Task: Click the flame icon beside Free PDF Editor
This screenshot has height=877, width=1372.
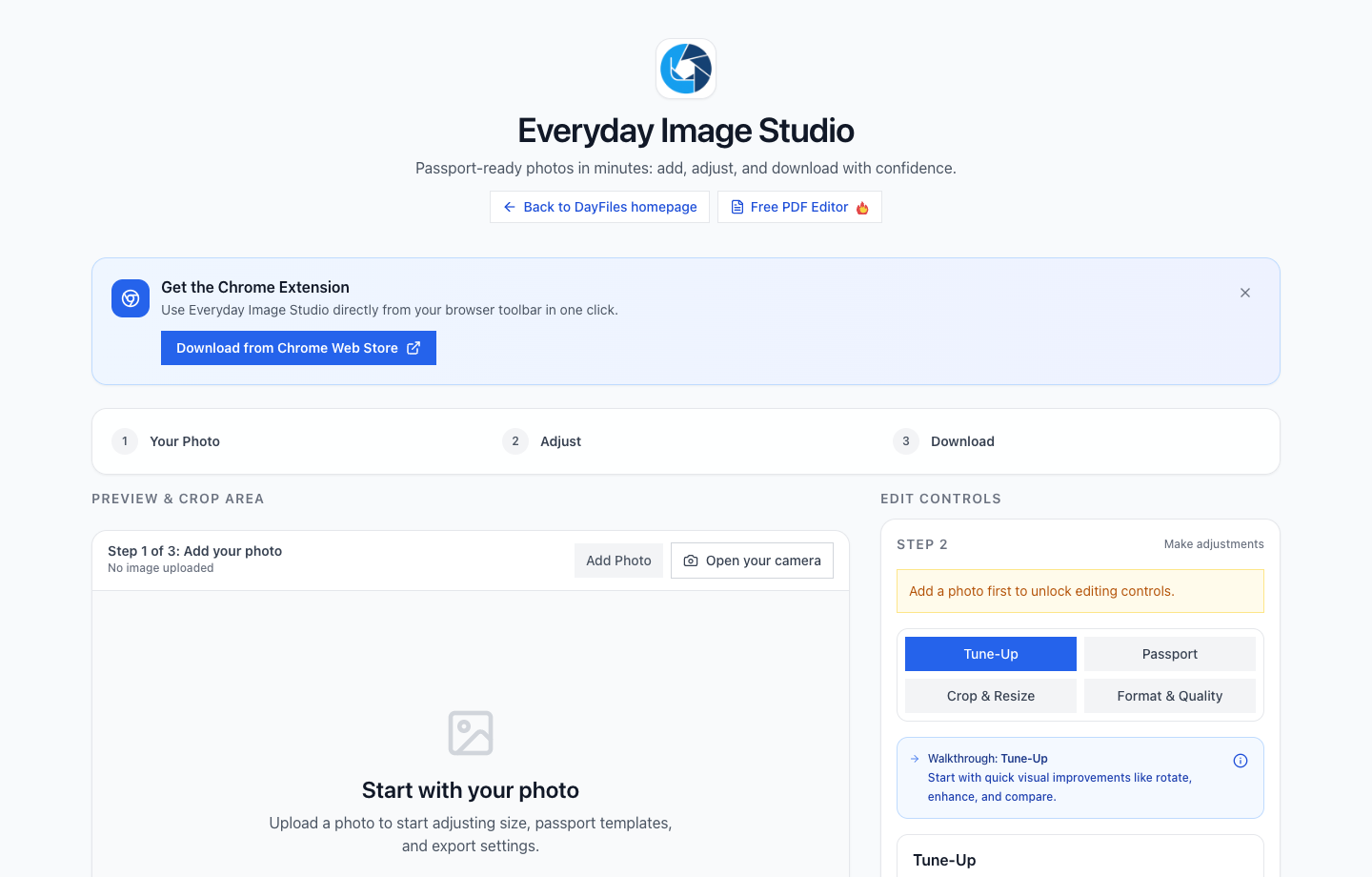Action: pos(861,207)
